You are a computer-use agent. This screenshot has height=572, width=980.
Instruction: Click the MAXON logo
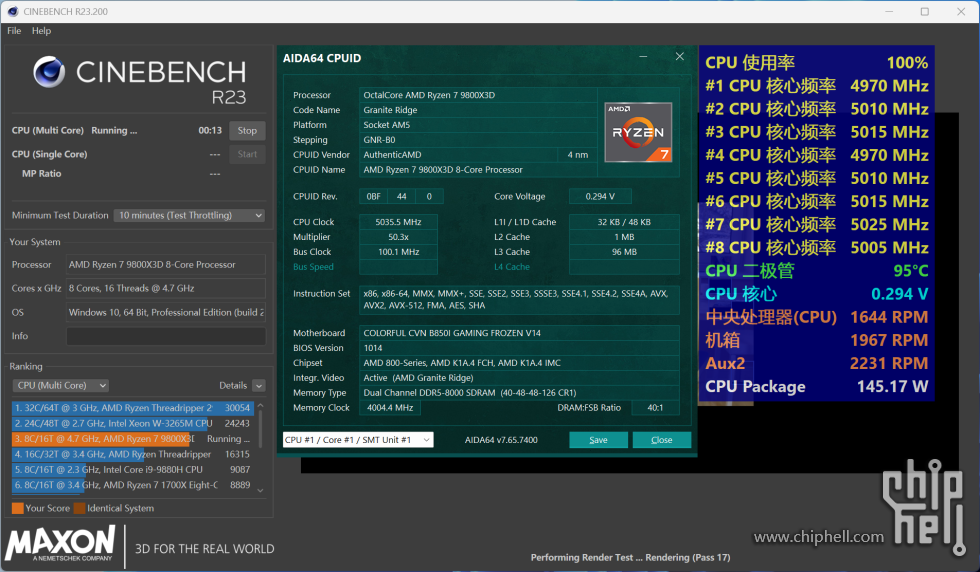[61, 543]
